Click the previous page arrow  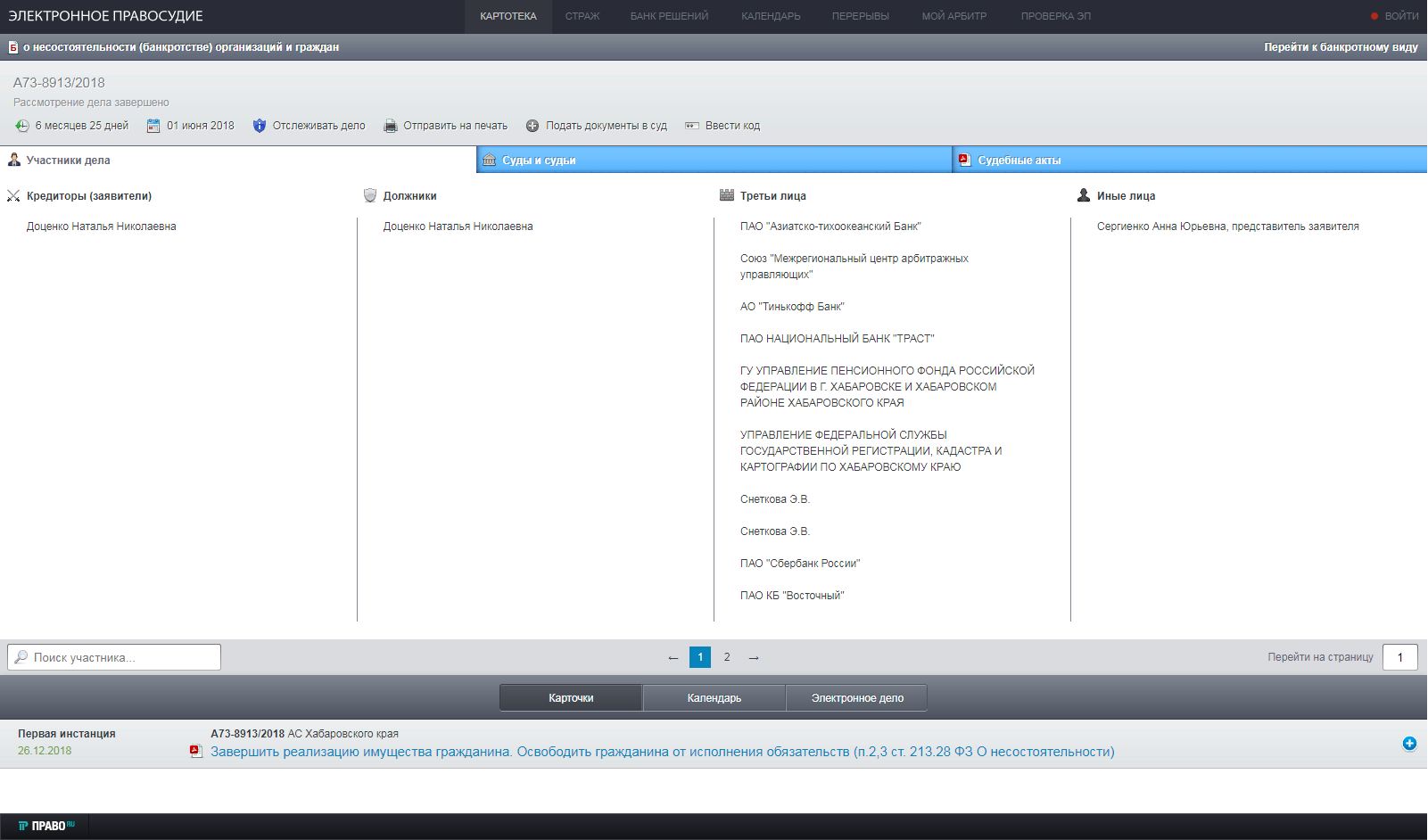(x=673, y=657)
